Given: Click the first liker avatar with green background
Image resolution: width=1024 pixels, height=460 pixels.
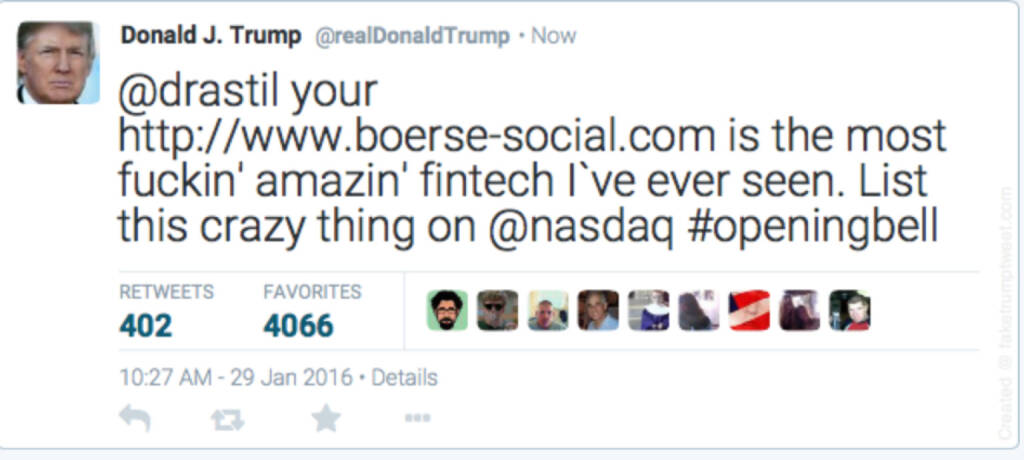Looking at the screenshot, I should pos(447,311).
